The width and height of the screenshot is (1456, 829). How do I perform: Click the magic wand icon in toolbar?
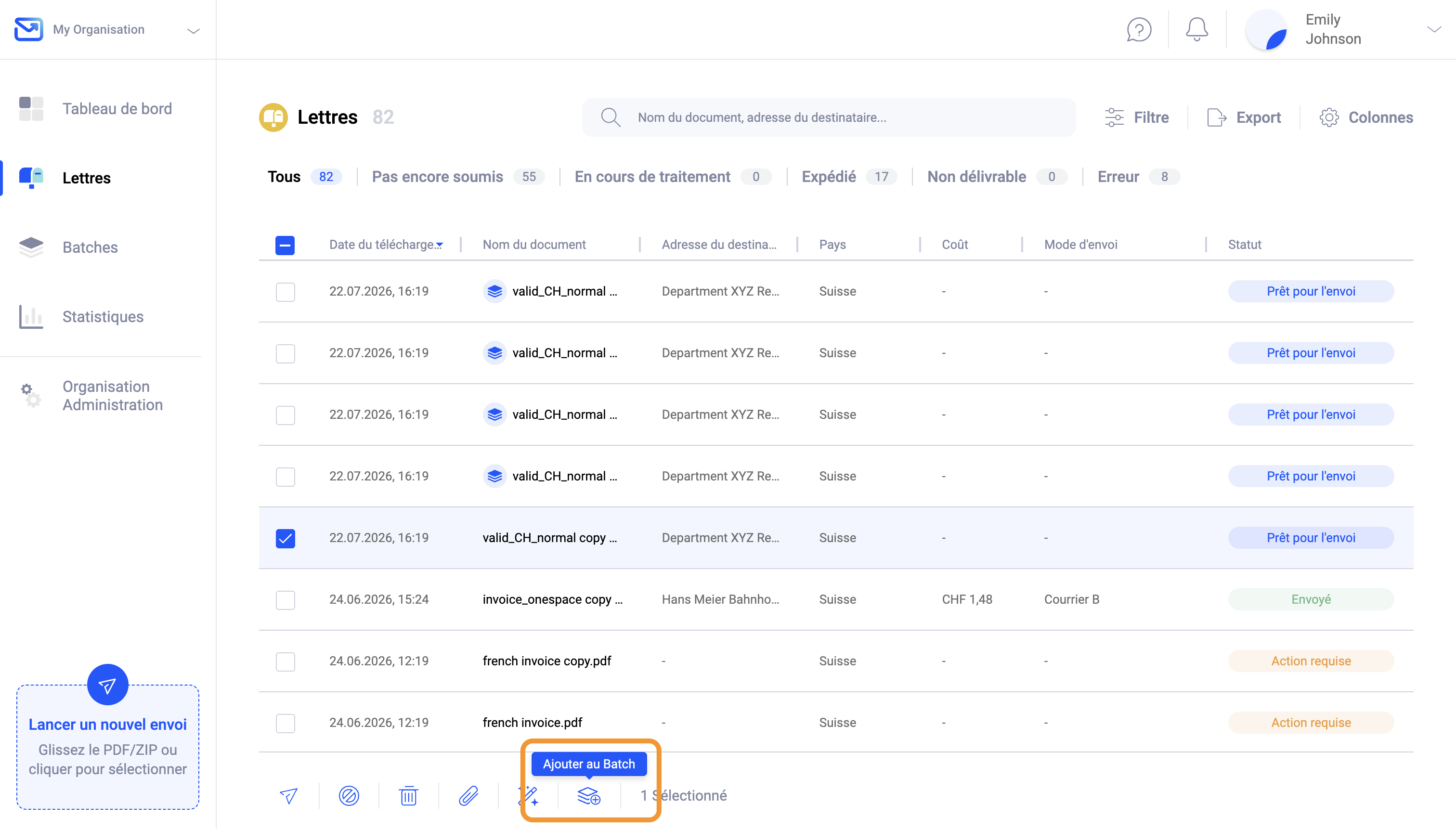528,795
